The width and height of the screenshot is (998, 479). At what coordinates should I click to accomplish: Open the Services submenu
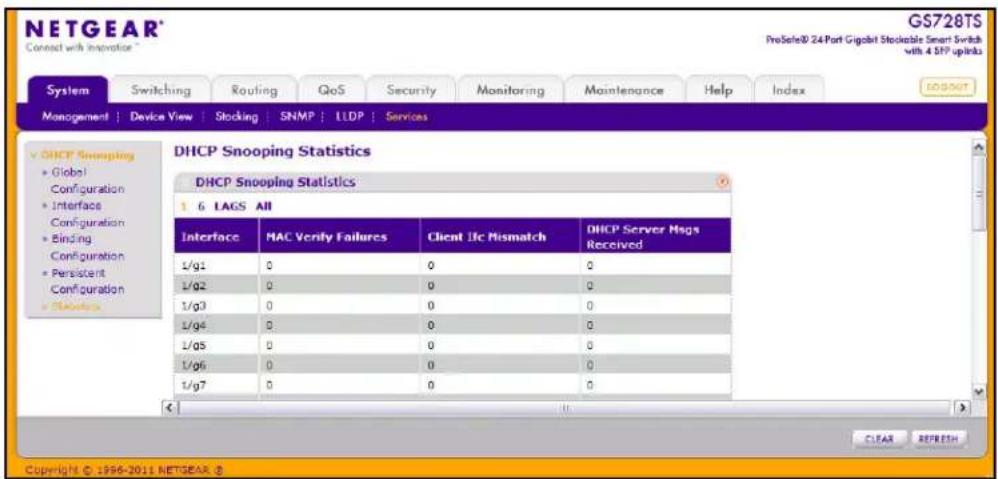[406, 117]
